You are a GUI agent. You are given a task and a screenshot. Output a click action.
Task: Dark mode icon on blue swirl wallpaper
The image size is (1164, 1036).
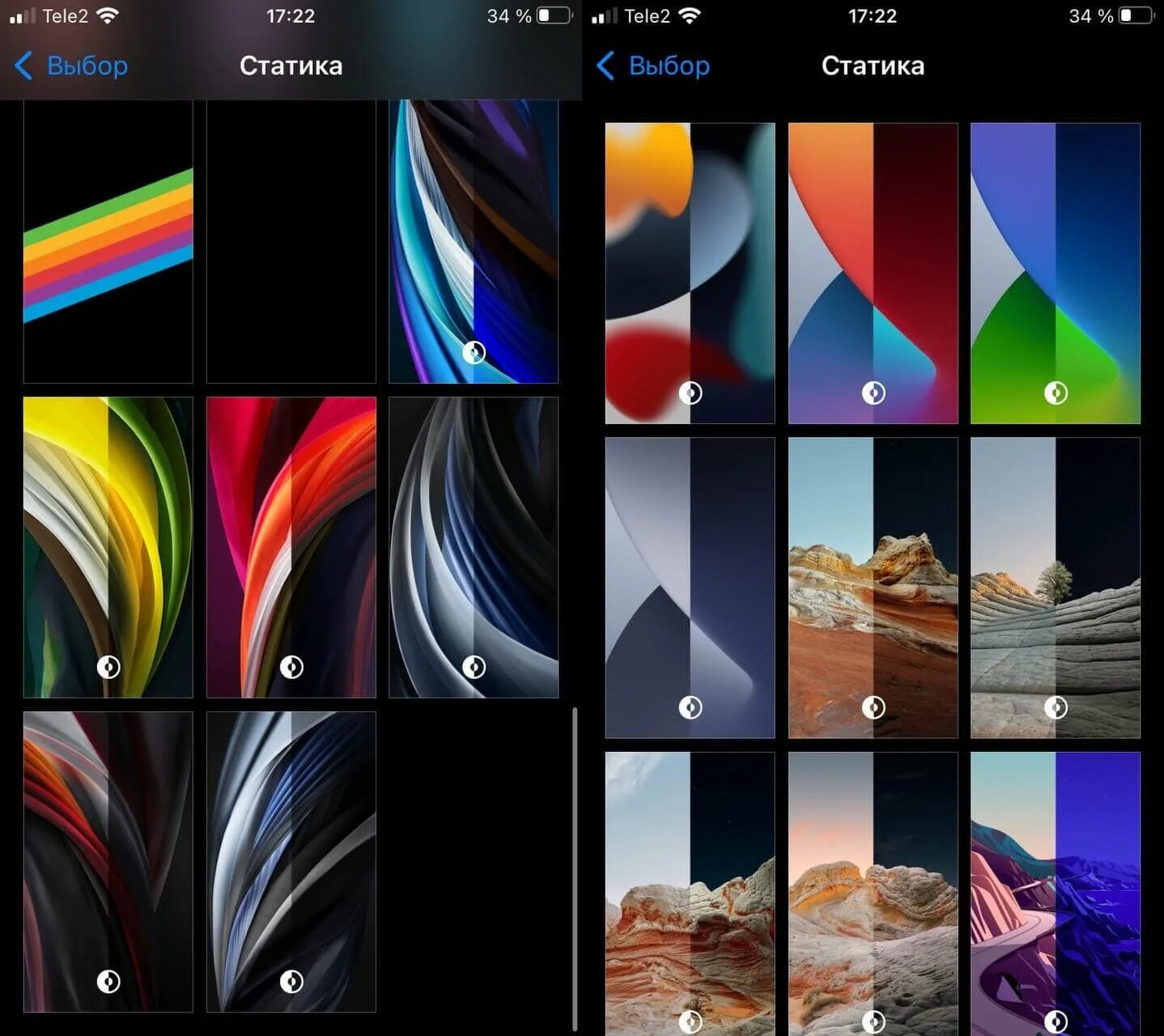click(x=474, y=352)
